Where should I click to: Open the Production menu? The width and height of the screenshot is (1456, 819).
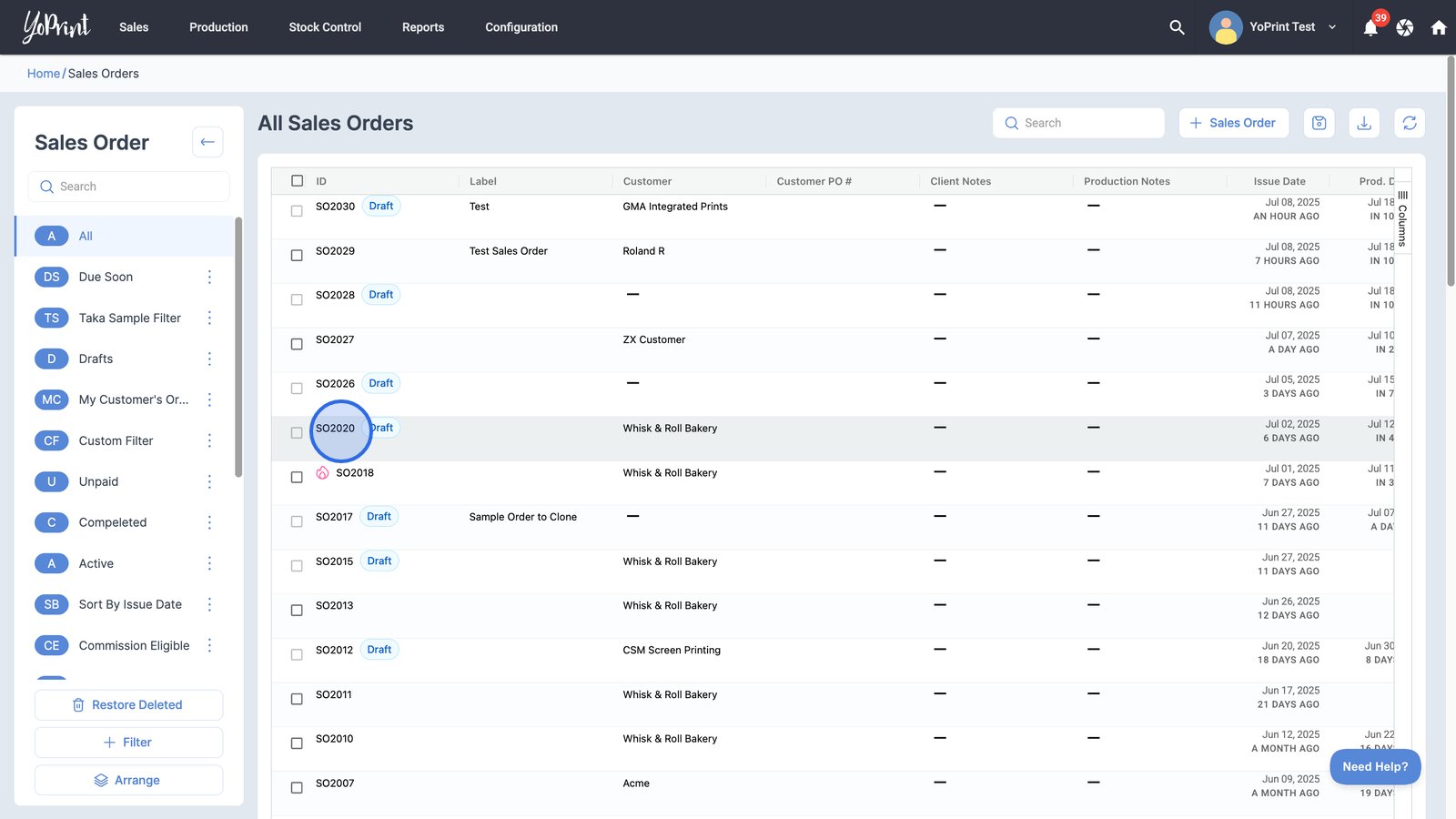218,27
